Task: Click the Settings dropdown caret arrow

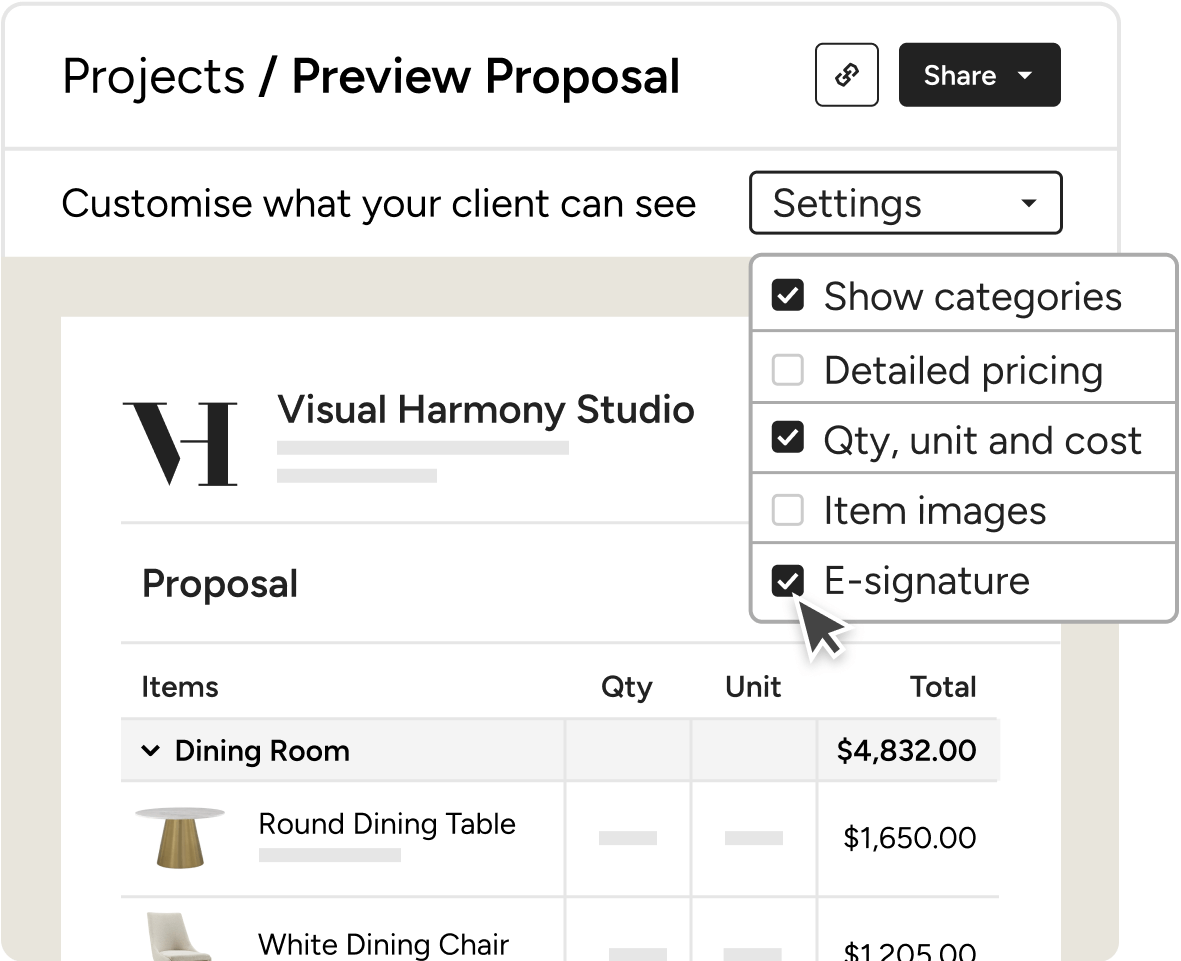Action: click(1029, 203)
